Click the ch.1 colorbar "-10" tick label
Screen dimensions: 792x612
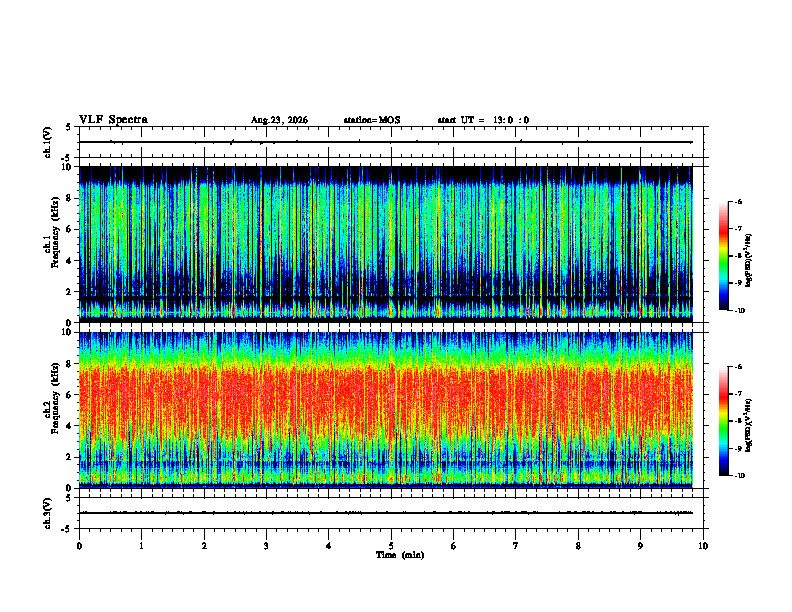tap(740, 311)
